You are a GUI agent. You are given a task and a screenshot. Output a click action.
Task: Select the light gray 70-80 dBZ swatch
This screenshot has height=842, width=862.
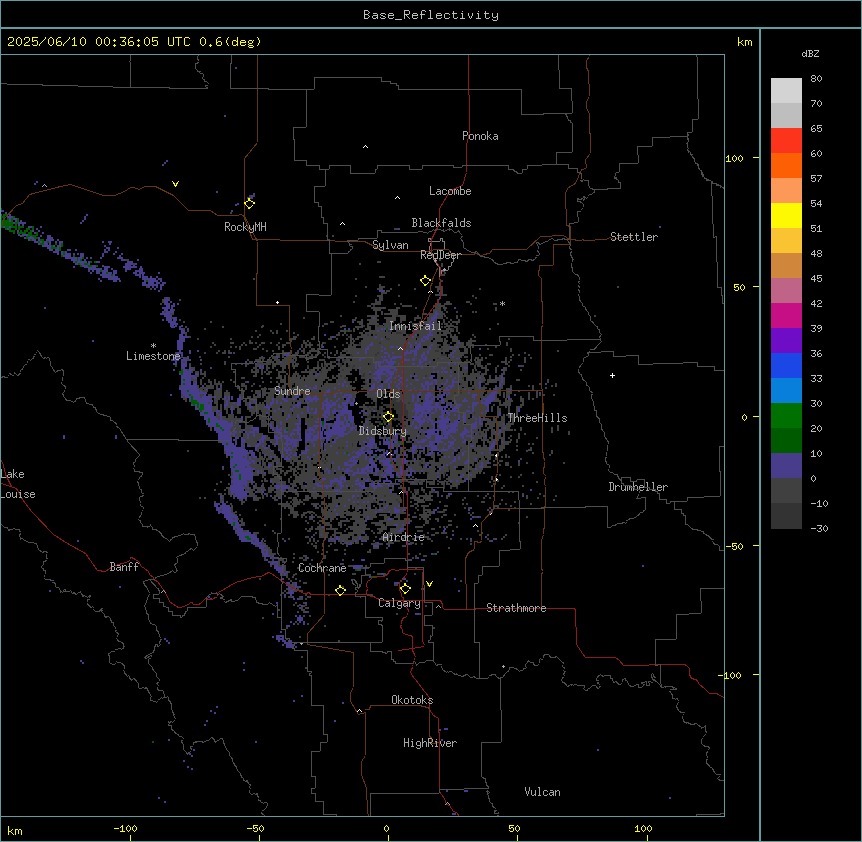(786, 91)
